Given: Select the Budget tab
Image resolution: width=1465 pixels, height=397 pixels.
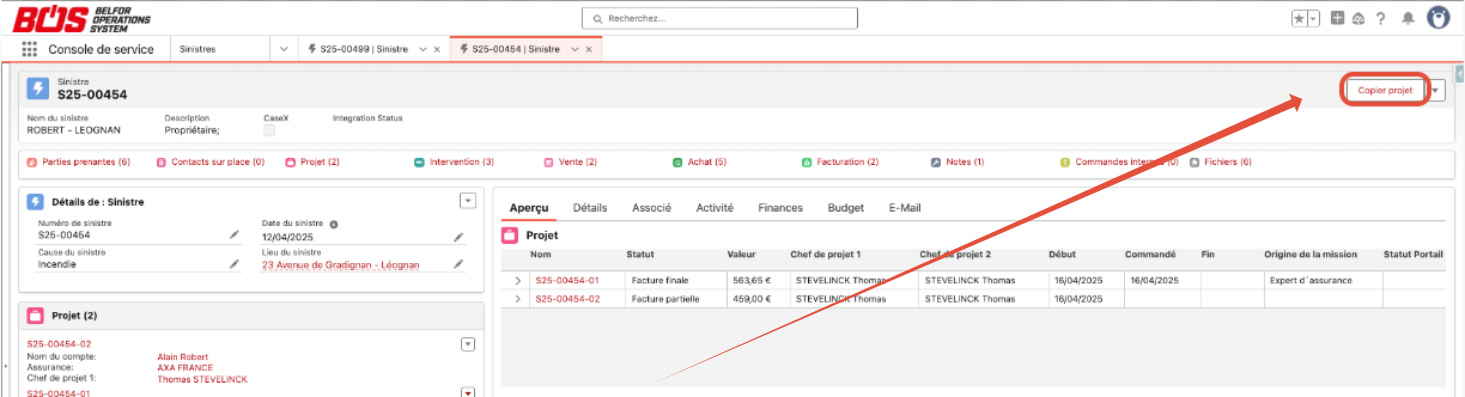Looking at the screenshot, I should pos(846,208).
